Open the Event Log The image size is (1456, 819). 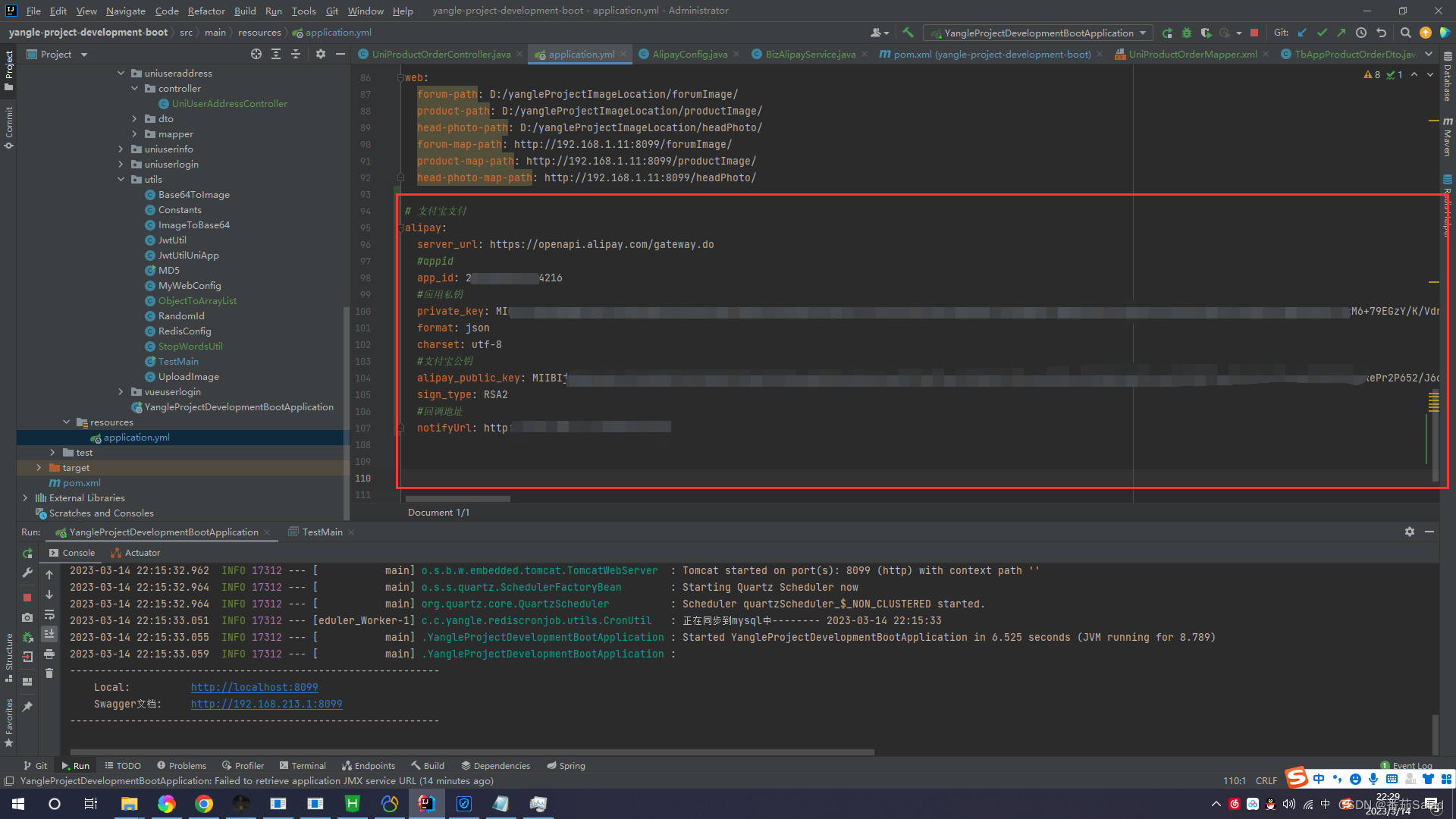[x=1407, y=765]
